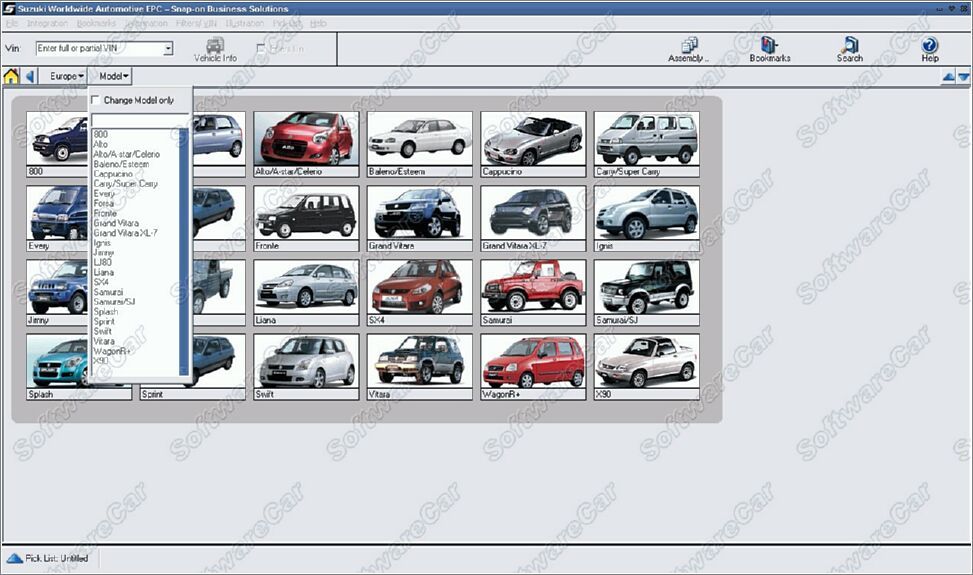Choose Jimny from the model list

pyautogui.click(x=103, y=253)
